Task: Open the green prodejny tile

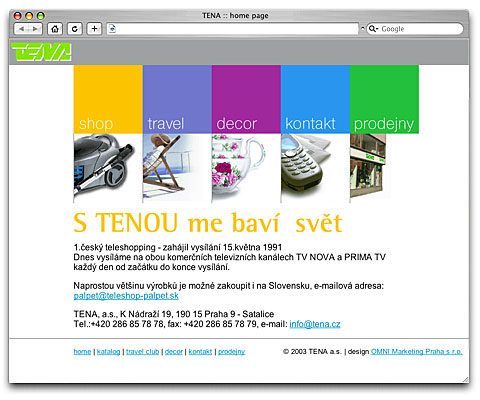Action: tap(384, 99)
